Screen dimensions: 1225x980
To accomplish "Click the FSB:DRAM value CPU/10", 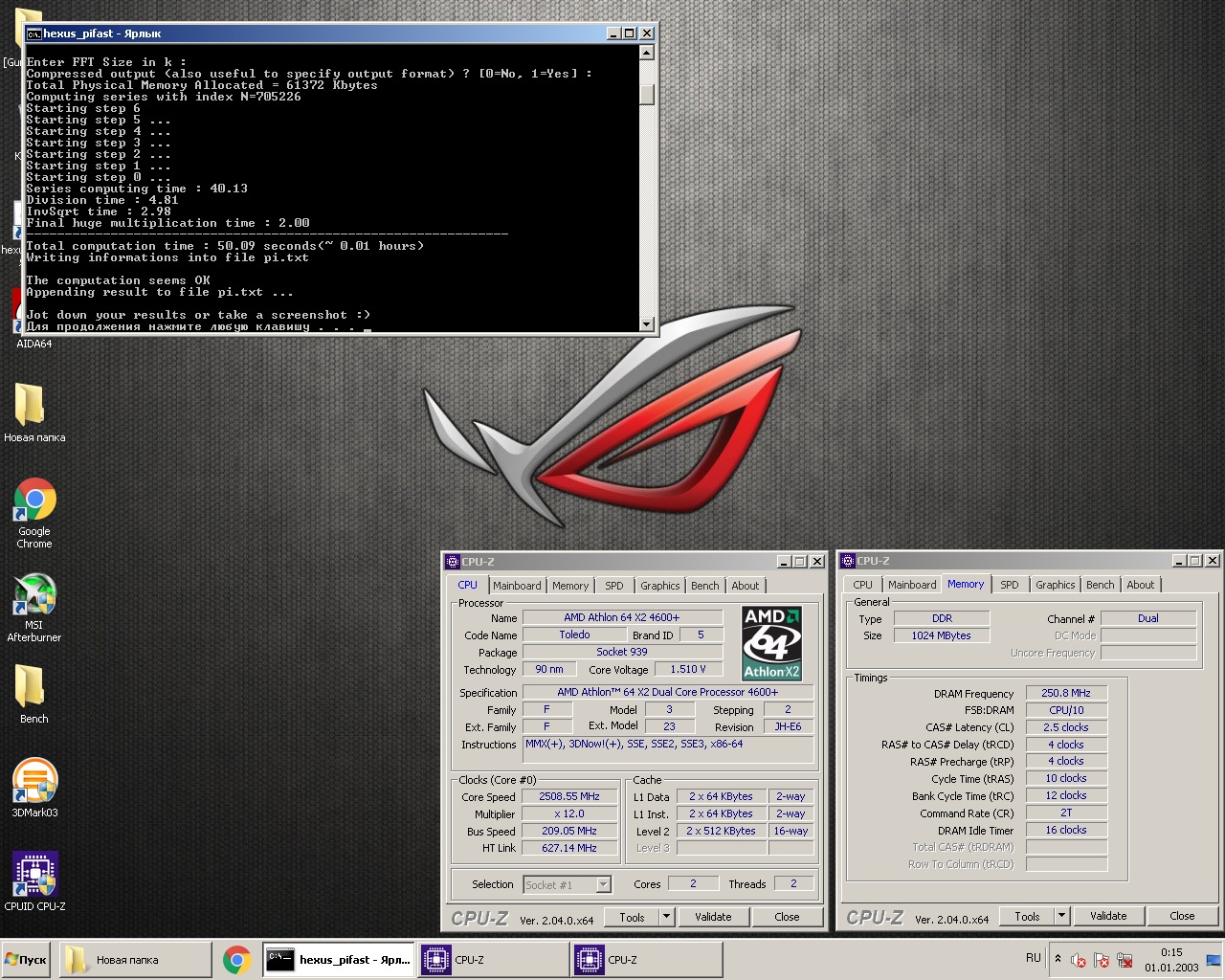I will [1066, 710].
